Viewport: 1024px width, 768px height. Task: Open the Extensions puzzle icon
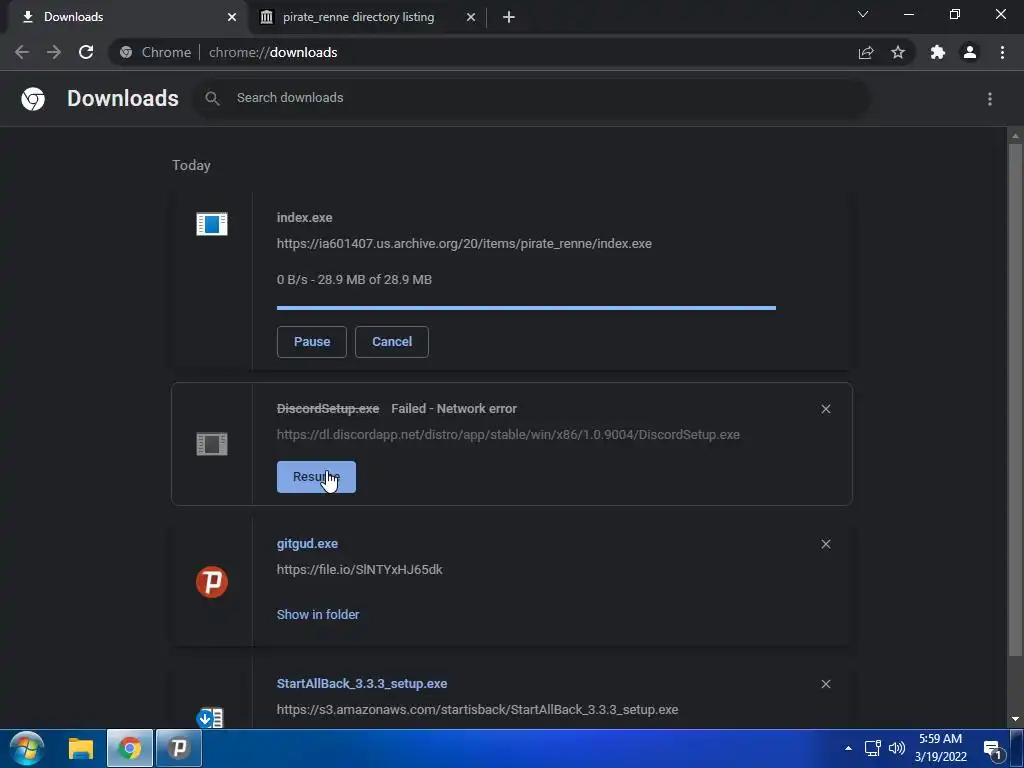(938, 52)
